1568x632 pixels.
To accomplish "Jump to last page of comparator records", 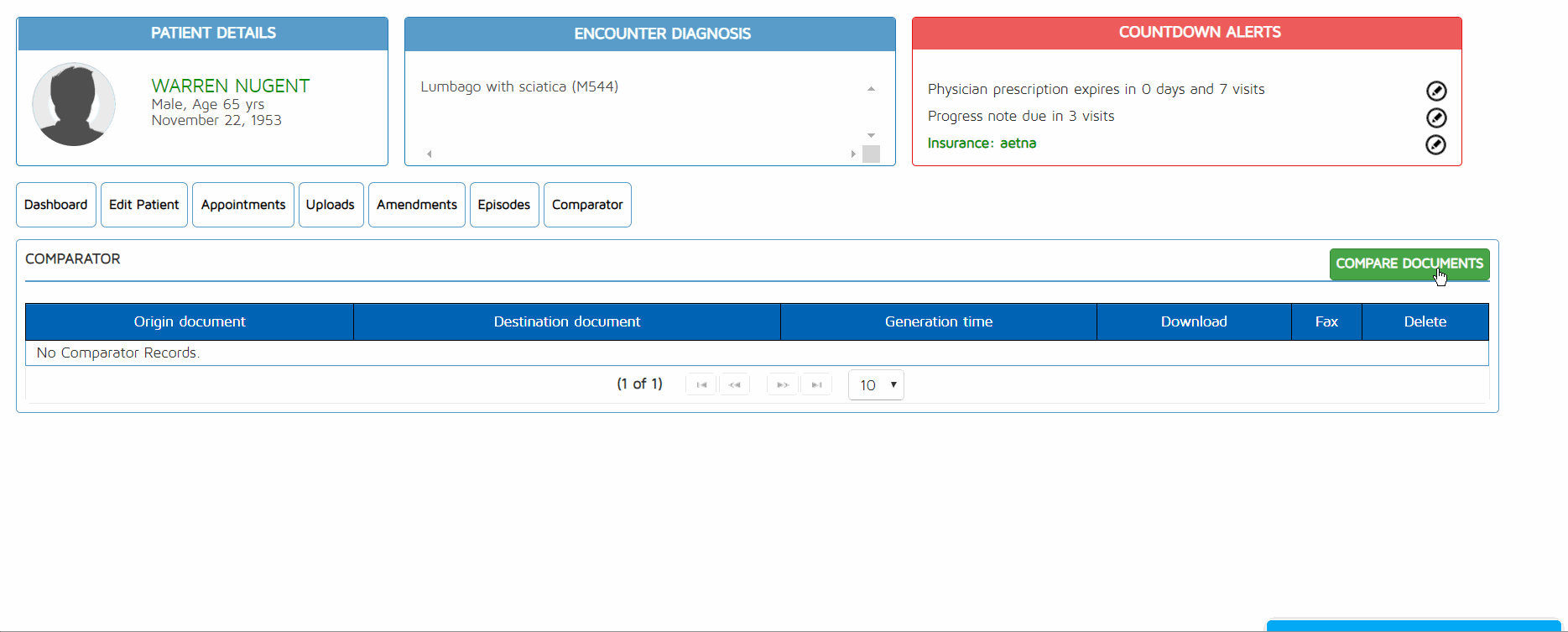I will tap(815, 384).
